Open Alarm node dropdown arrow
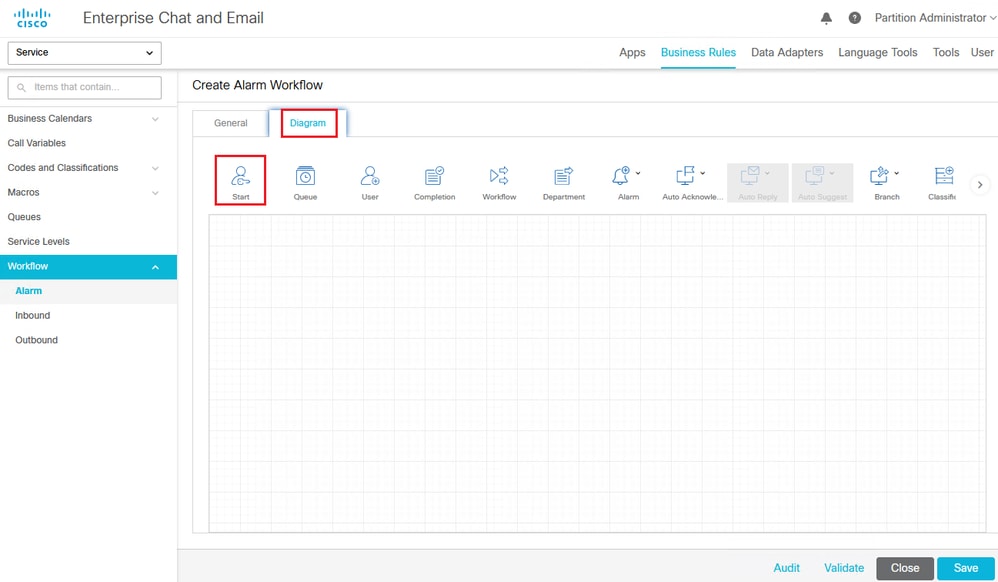This screenshot has width=998, height=582. 638,173
